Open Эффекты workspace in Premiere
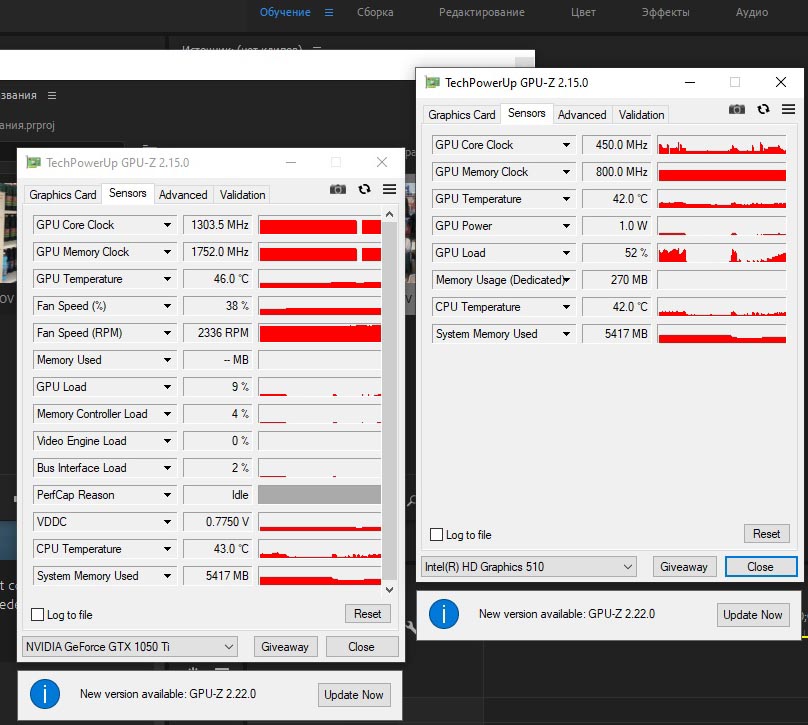The image size is (808, 725). point(665,12)
